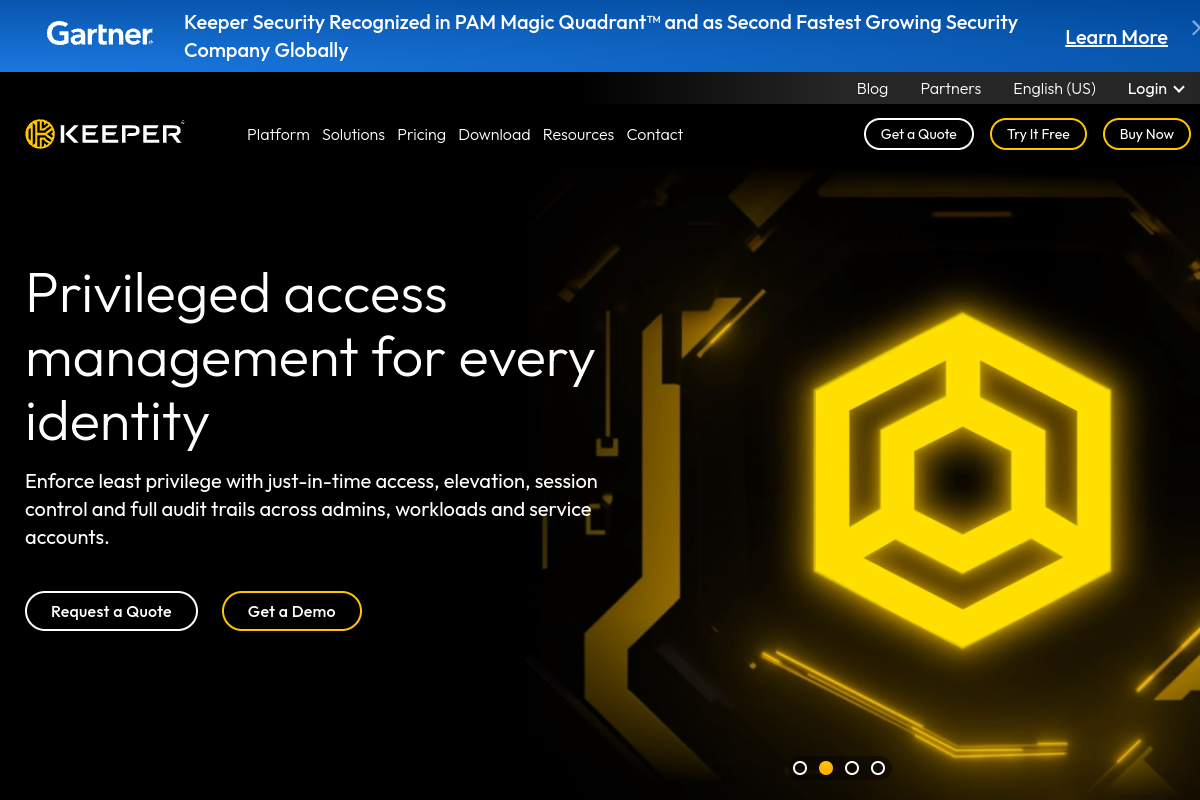Click the Gartner logo in the banner
This screenshot has width=1200, height=800.
click(100, 35)
